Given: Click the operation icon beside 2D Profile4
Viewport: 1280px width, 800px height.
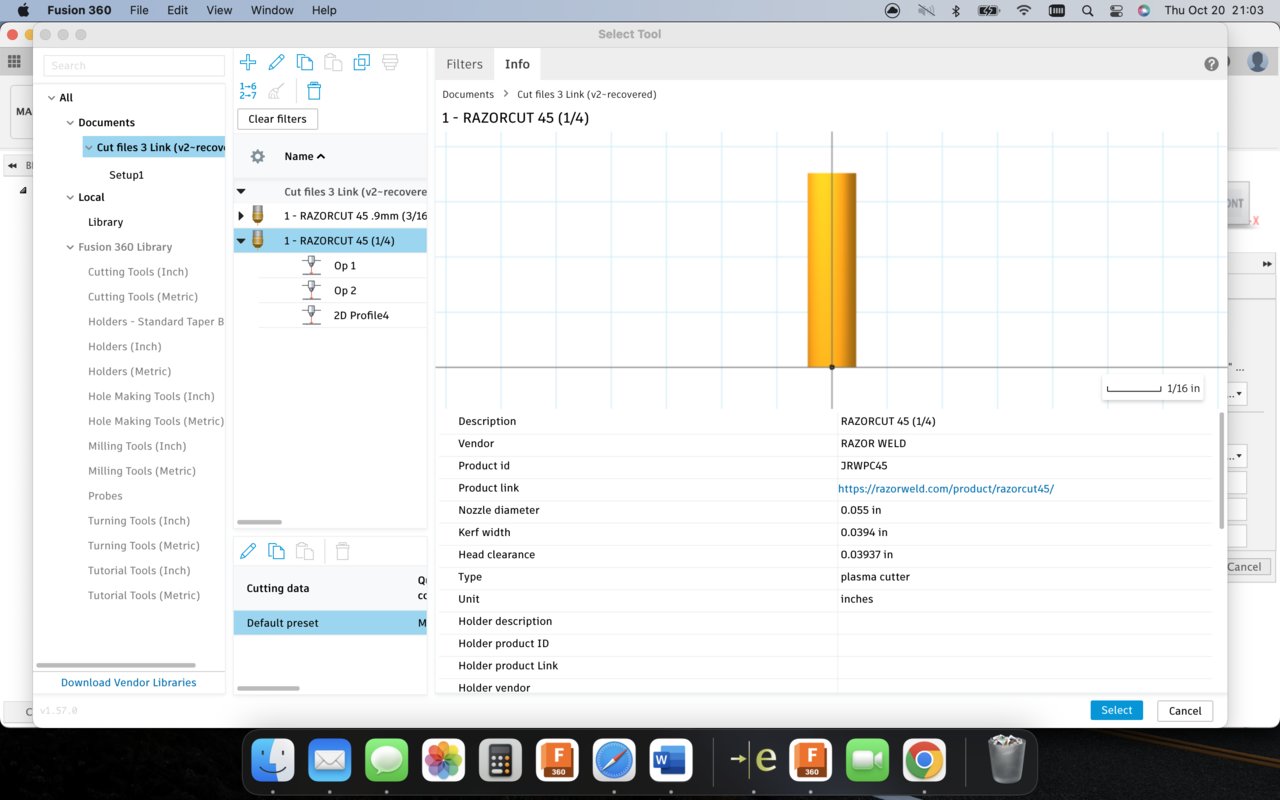Looking at the screenshot, I should pyautogui.click(x=312, y=315).
